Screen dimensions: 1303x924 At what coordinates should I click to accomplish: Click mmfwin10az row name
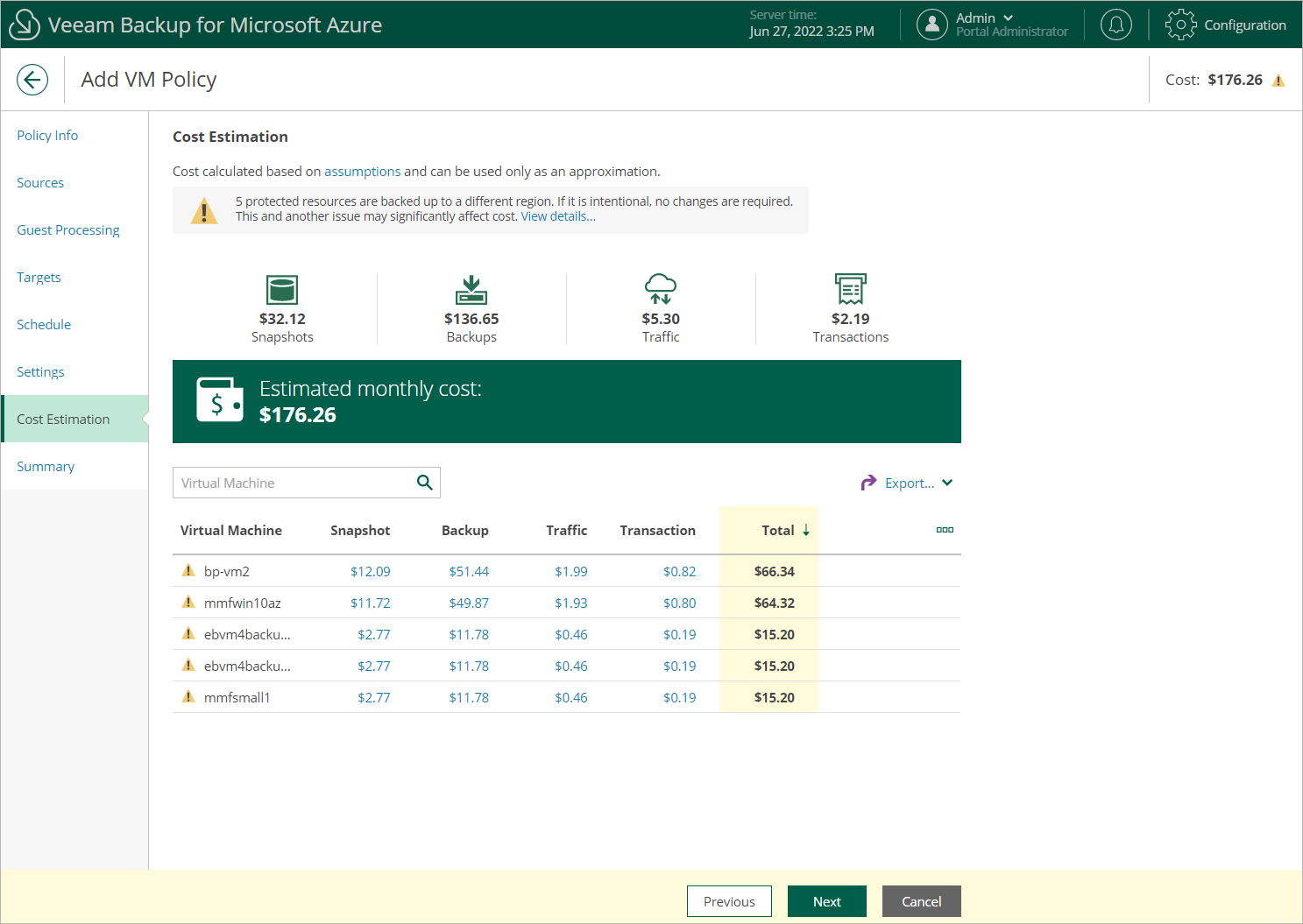(x=243, y=603)
